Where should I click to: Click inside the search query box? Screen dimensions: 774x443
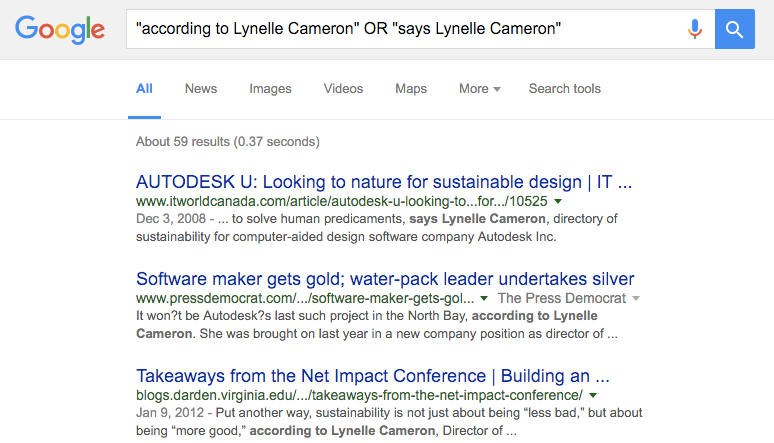(x=405, y=29)
